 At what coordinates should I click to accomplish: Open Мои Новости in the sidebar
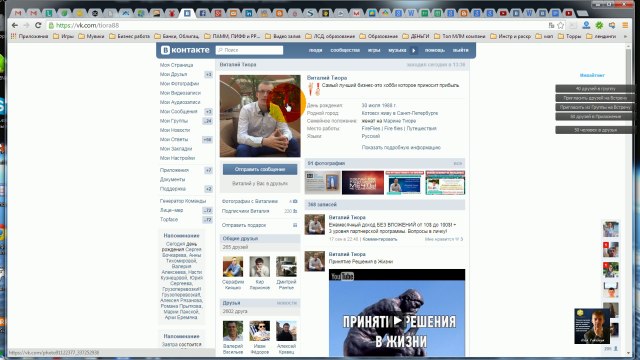pos(175,130)
